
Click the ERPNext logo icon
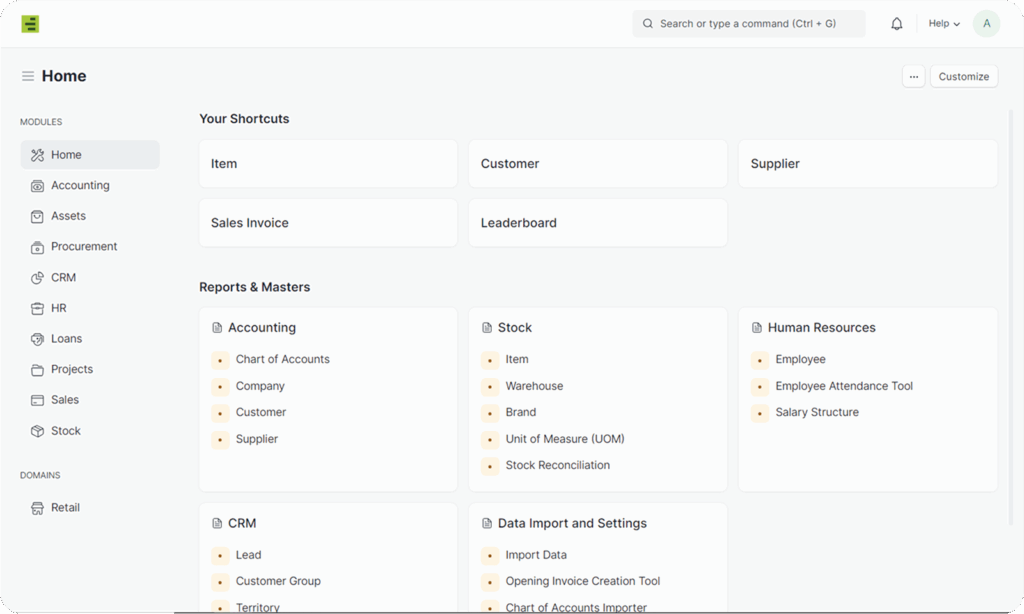(30, 24)
